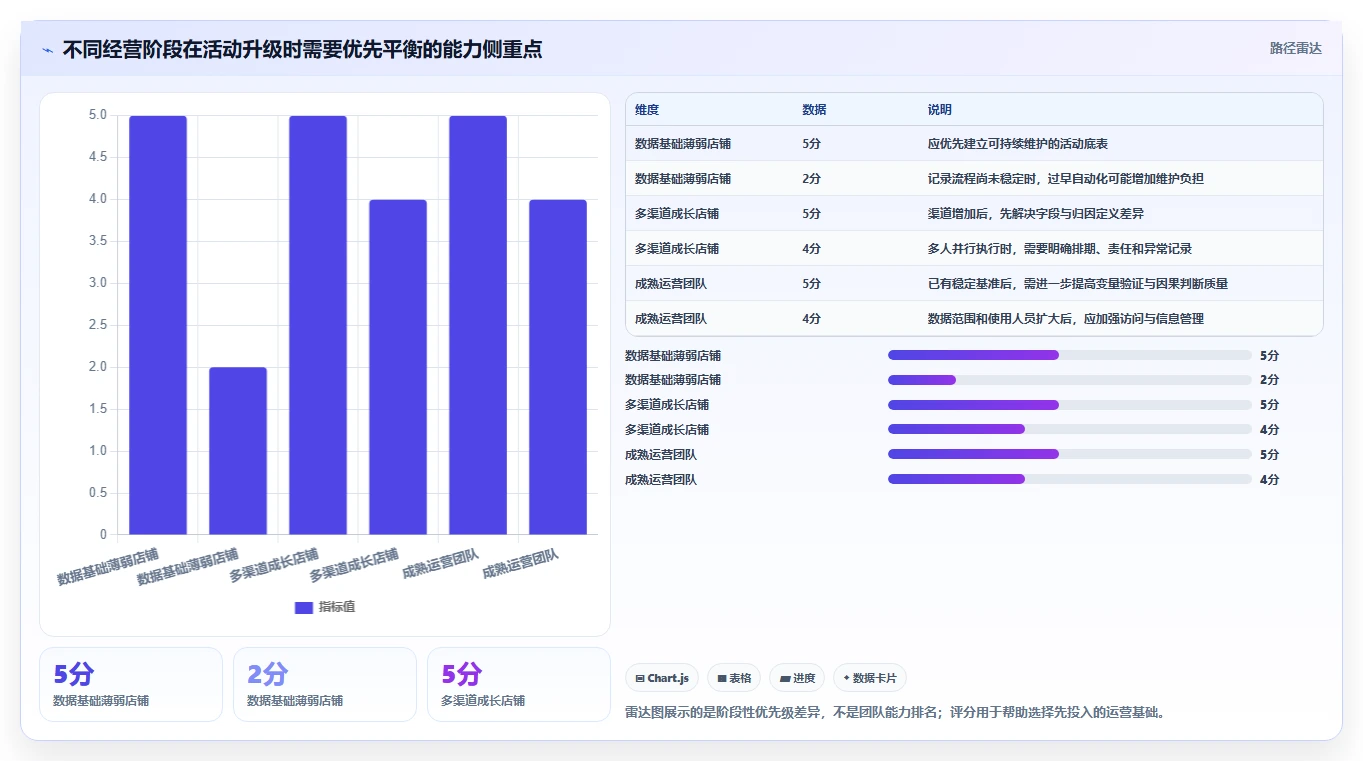Click the 多渠道成长店铺 chart bar reaching 4.0
The image size is (1363, 761).
click(x=398, y=367)
